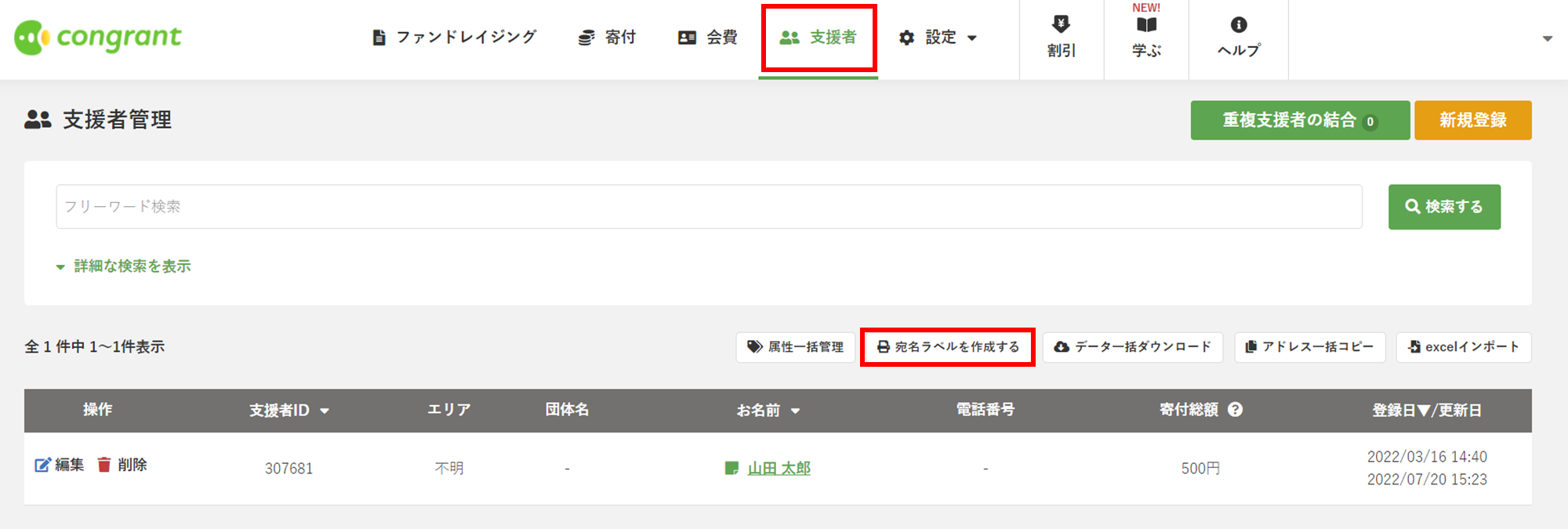
Task: Click the 削除 trash icon
Action: [104, 465]
